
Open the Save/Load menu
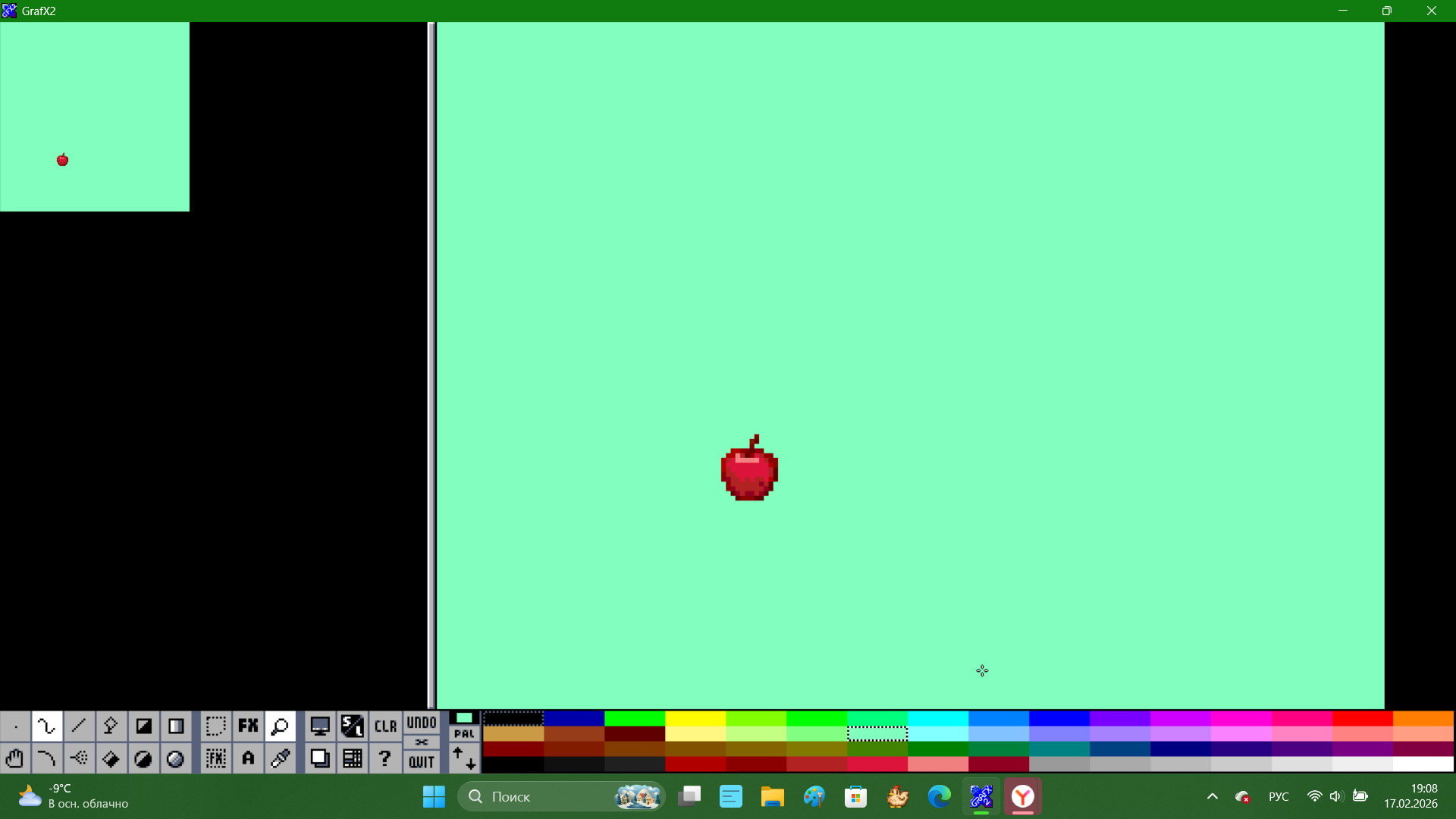click(x=352, y=726)
